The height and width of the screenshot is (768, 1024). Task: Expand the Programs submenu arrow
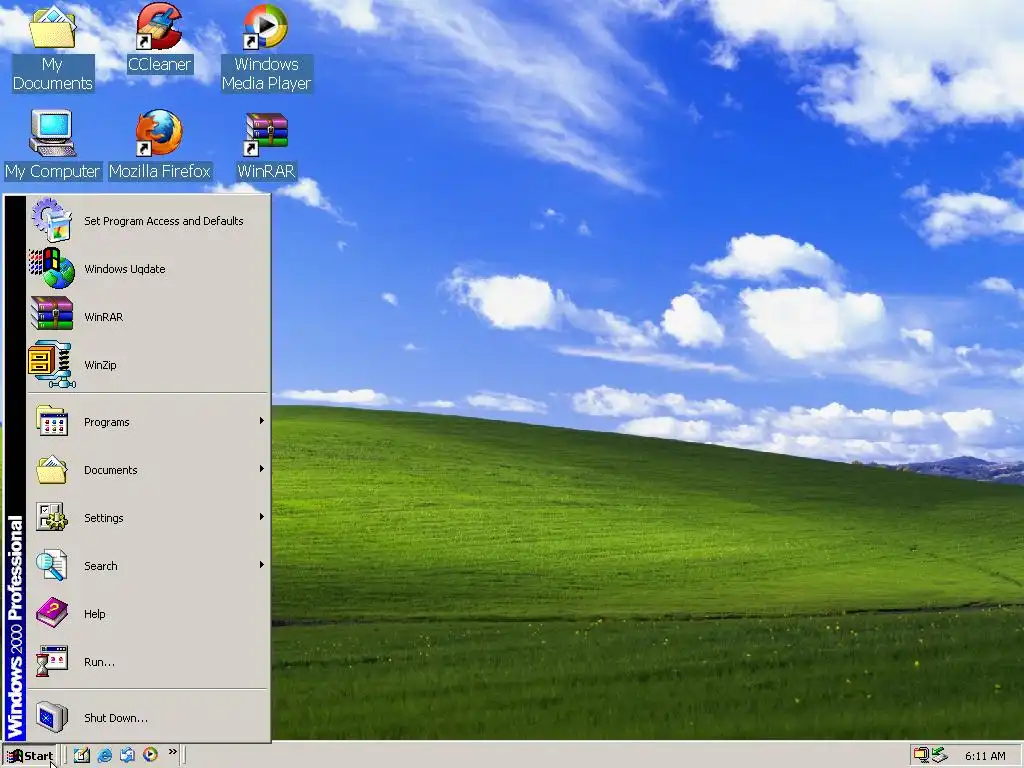click(x=261, y=421)
